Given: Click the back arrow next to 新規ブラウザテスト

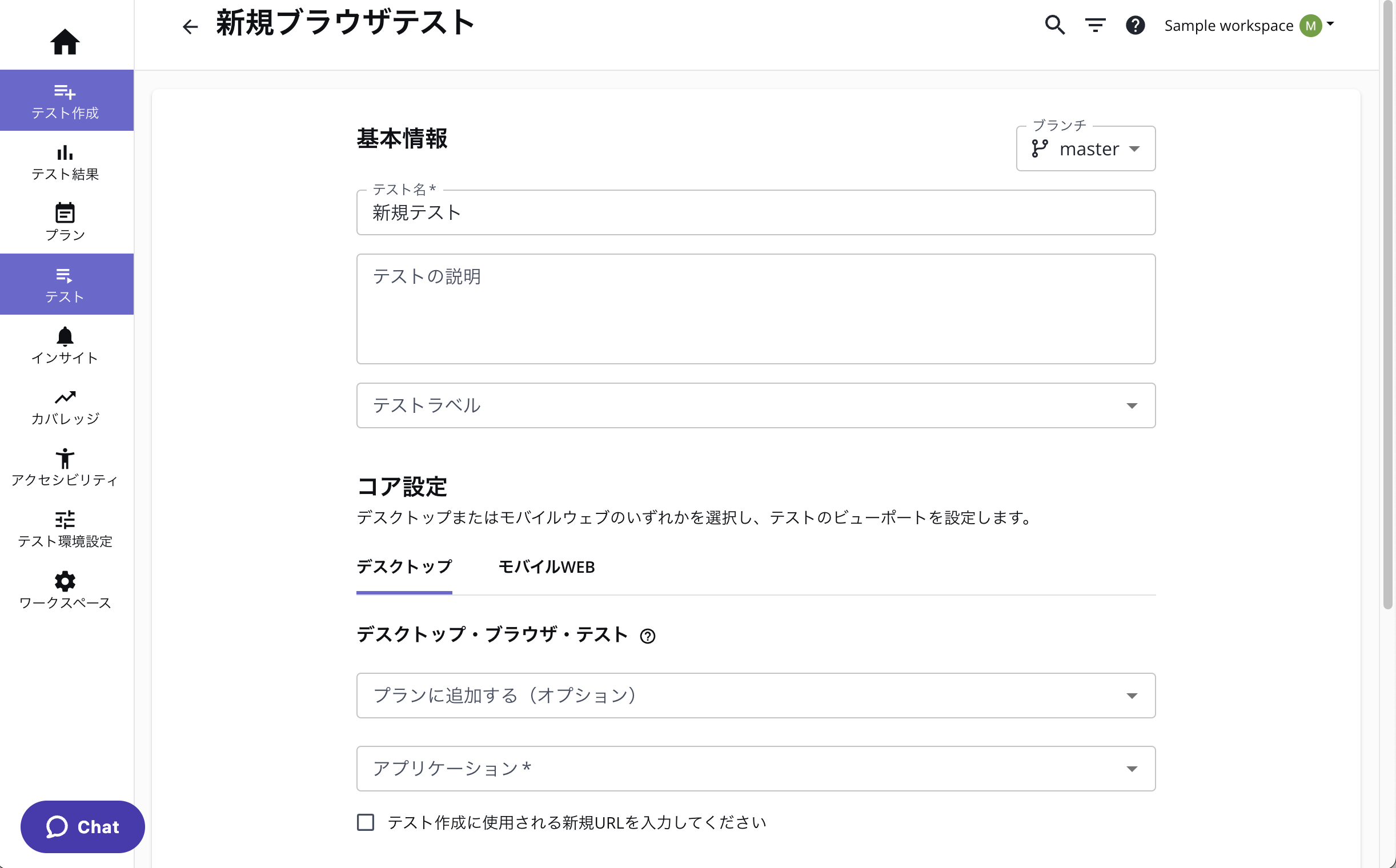Looking at the screenshot, I should click(190, 26).
